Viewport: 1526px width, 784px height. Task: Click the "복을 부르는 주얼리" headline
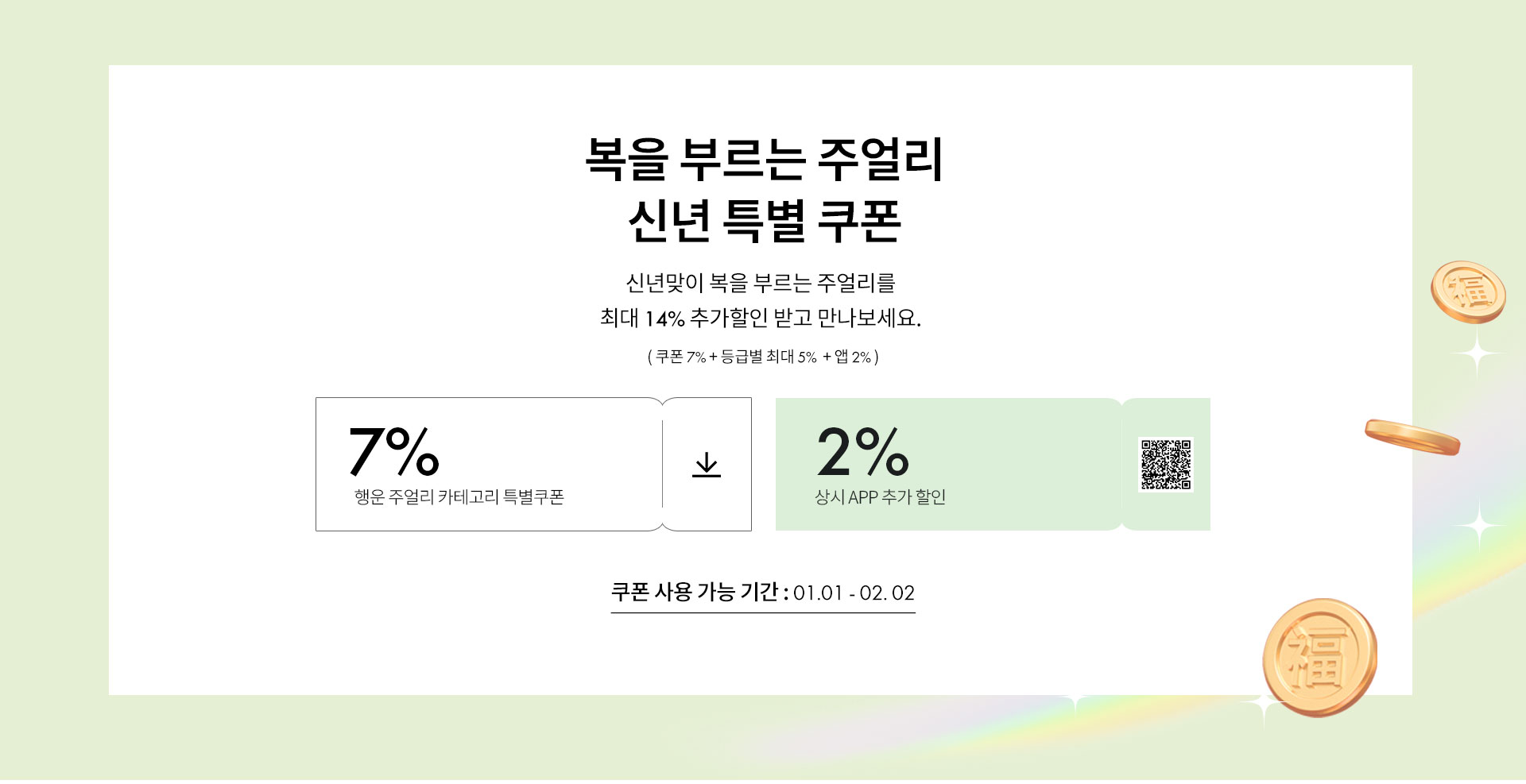click(763, 160)
